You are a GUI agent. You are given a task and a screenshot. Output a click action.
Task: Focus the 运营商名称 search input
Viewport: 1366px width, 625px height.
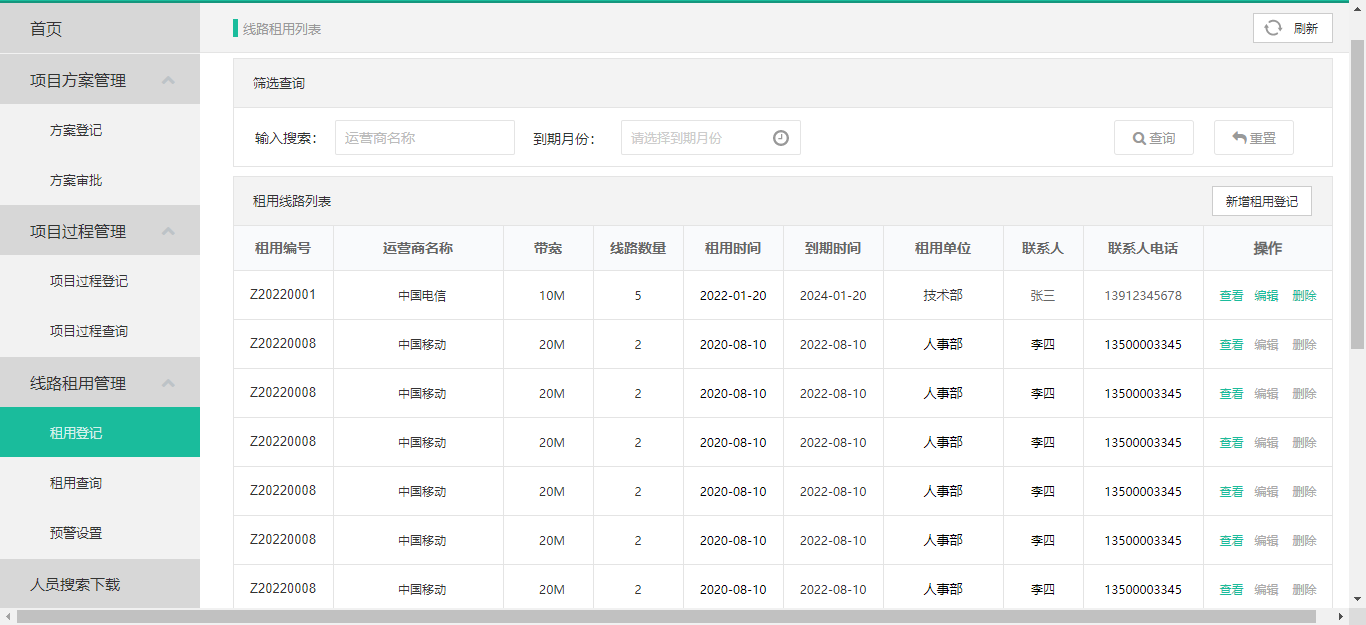click(425, 138)
